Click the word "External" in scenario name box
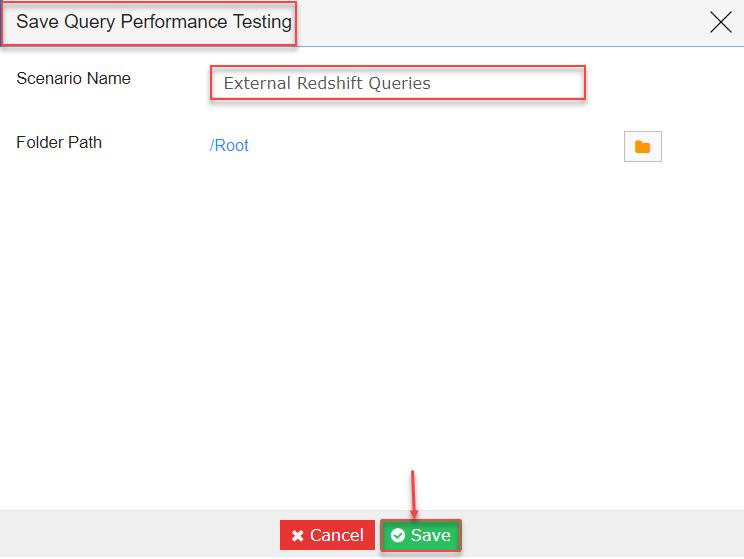Image resolution: width=744 pixels, height=559 pixels. [257, 83]
